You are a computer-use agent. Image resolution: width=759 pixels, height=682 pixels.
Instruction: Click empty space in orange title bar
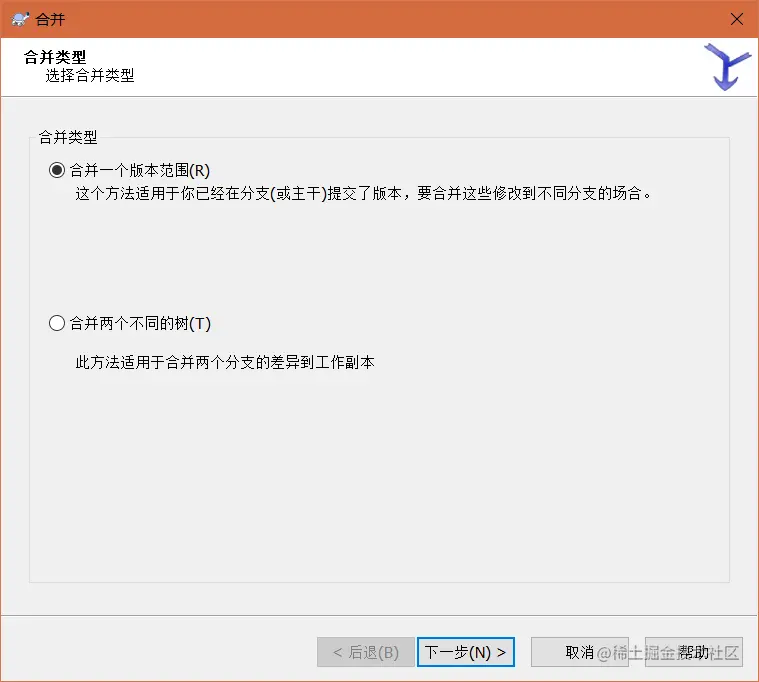(387, 19)
